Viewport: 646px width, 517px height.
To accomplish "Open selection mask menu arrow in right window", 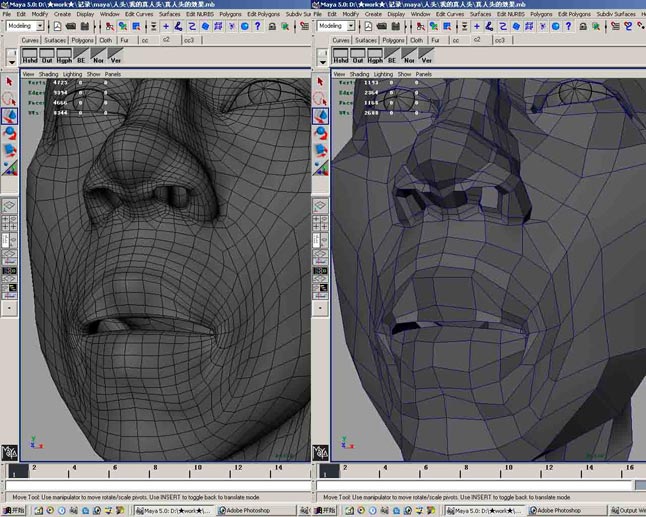I will [465, 26].
